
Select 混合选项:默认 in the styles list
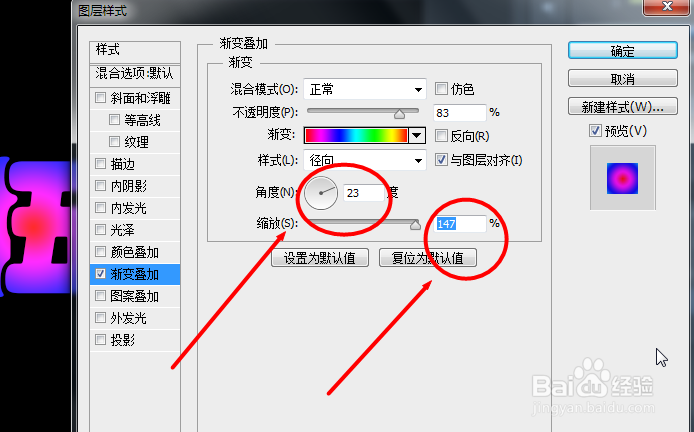point(135,73)
